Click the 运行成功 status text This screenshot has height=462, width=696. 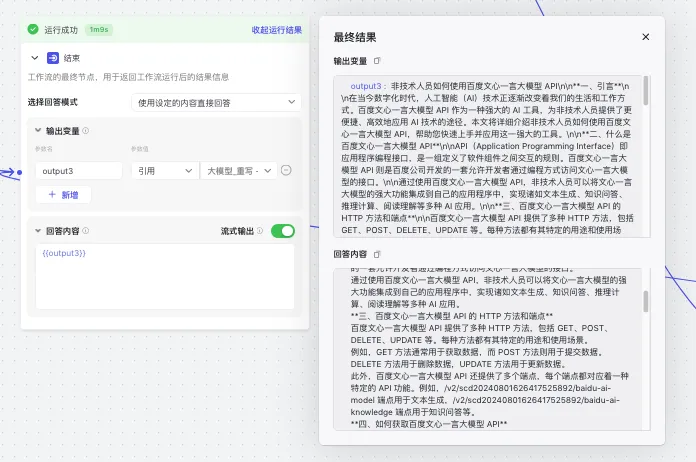coord(61,30)
